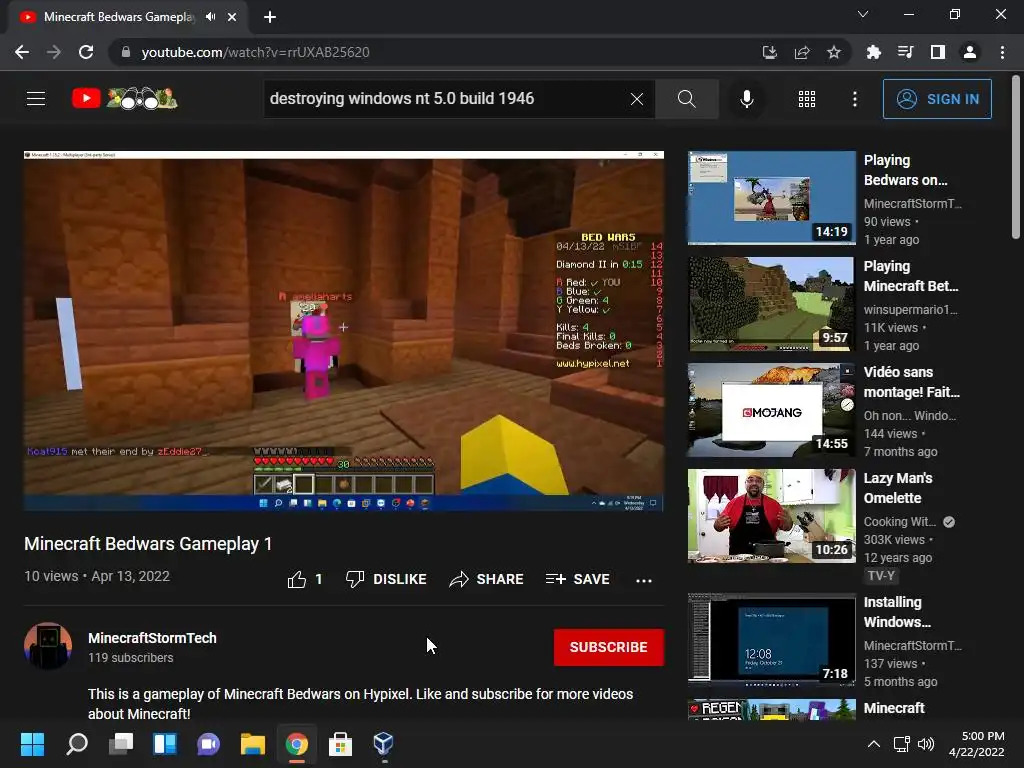Run search with magnifier button

pos(686,99)
